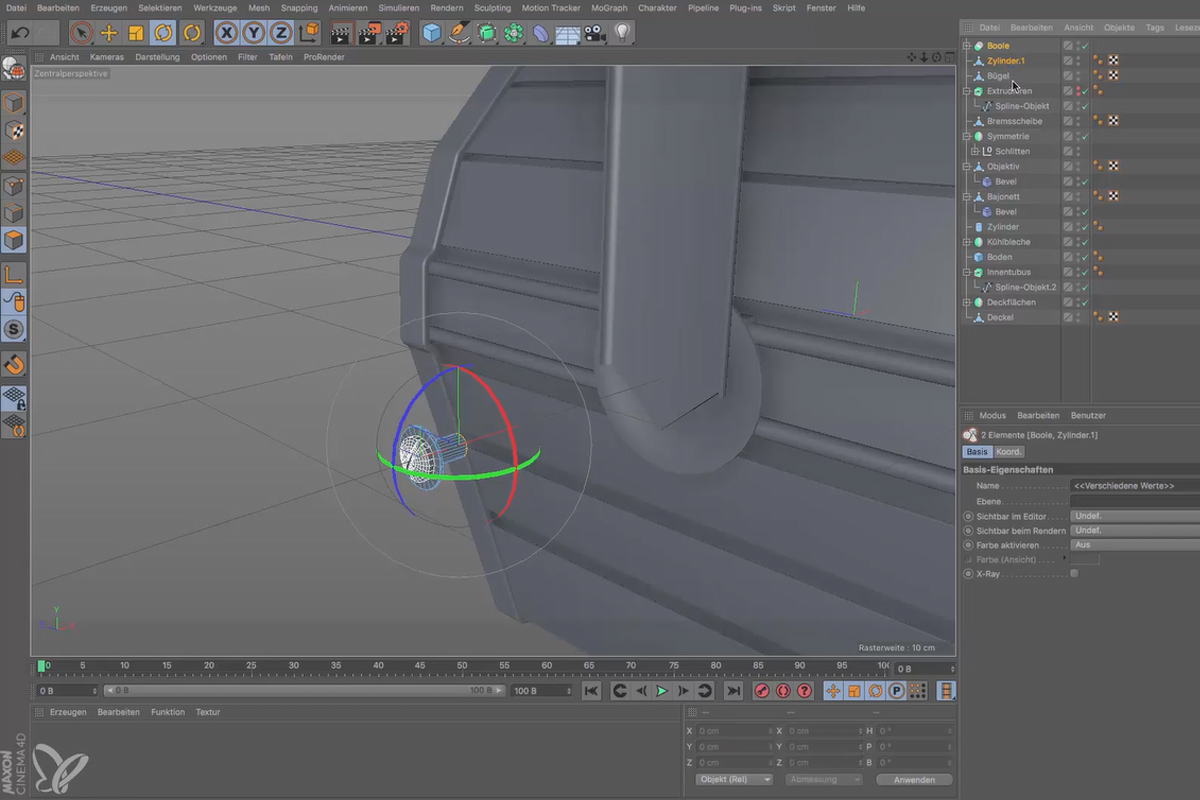Open Sichtbar im Editor dropdown
Screen dimensions: 1200x800
1134,516
